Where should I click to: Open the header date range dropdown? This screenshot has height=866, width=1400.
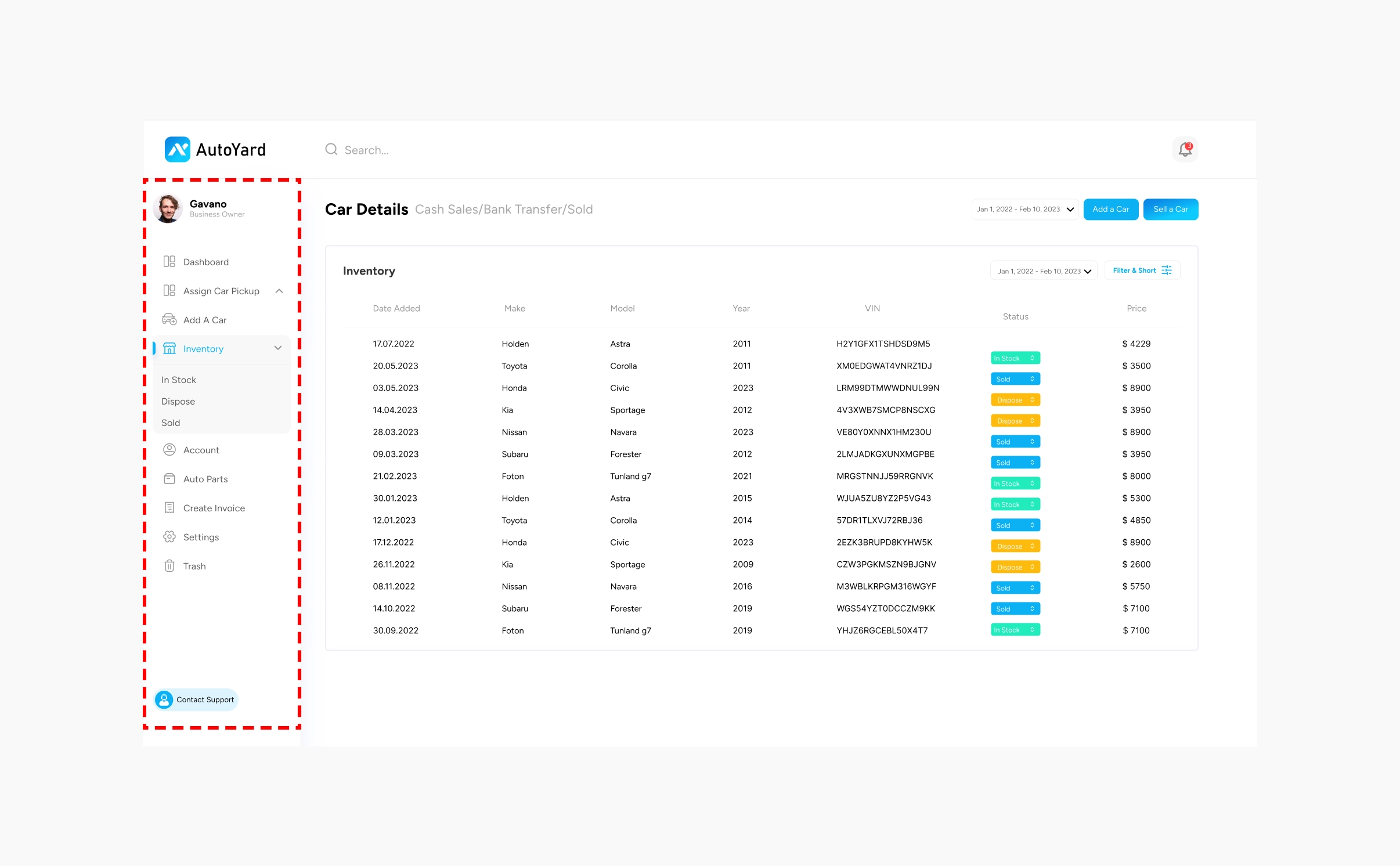1025,210
